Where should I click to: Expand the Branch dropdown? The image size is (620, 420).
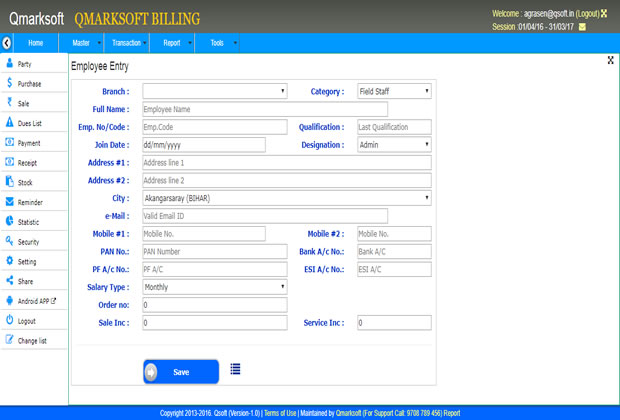coord(215,91)
